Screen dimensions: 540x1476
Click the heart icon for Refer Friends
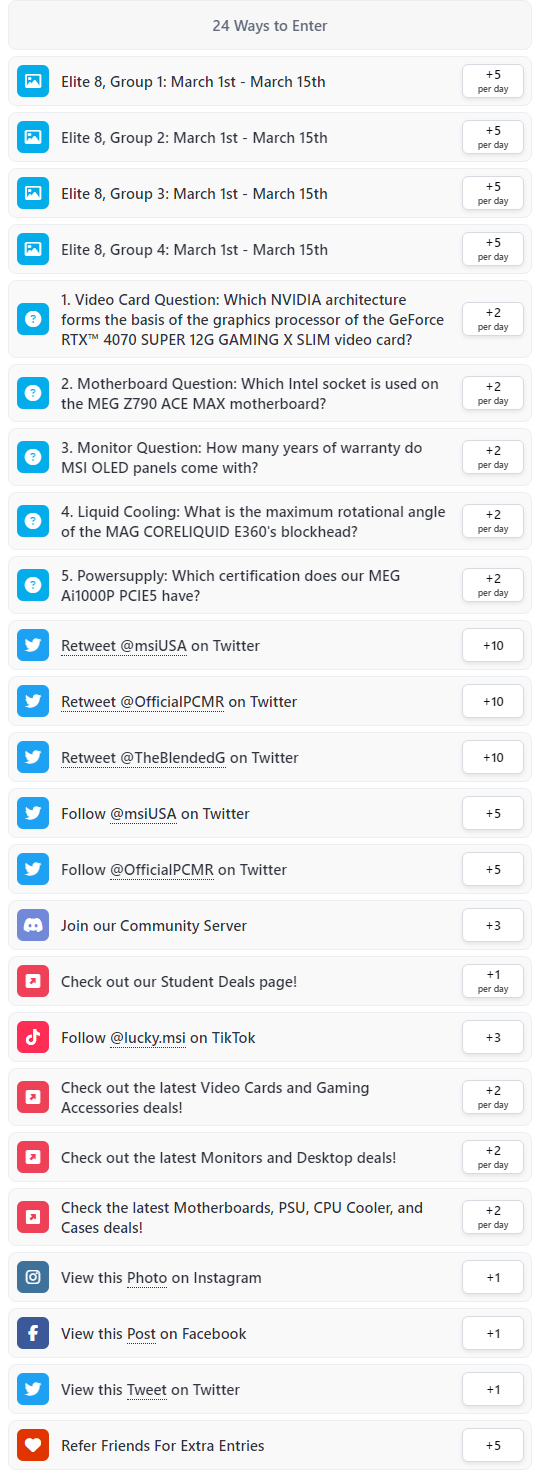click(33, 1446)
